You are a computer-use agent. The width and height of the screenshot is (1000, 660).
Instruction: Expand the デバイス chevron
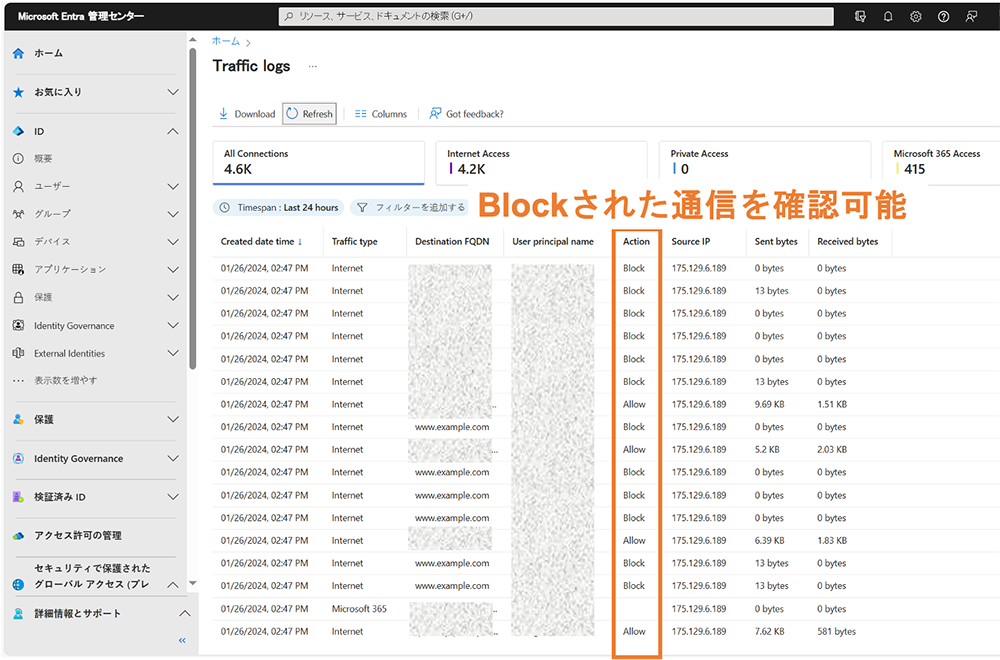(173, 242)
